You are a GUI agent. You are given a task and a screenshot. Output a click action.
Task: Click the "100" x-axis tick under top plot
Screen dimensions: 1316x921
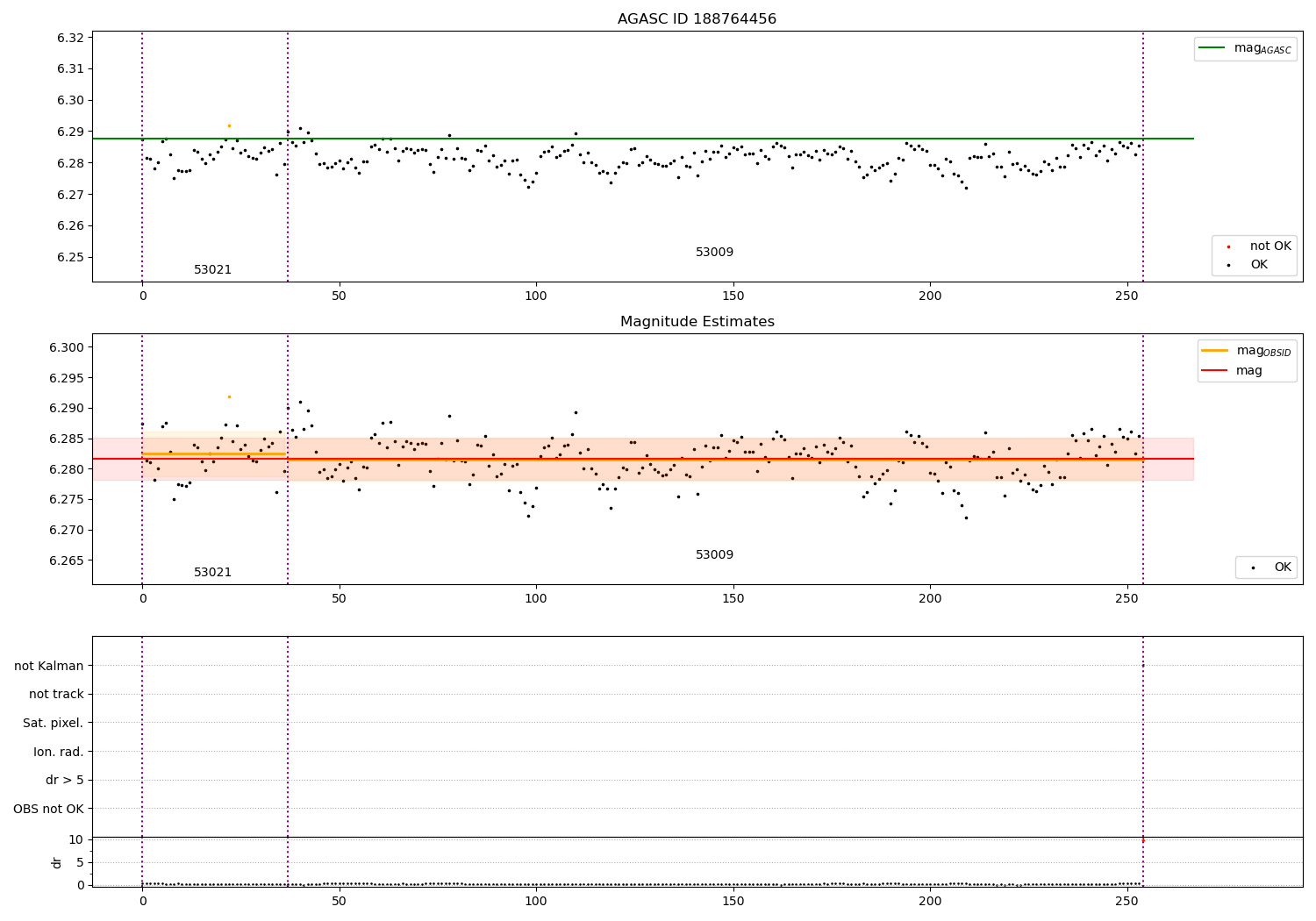536,296
